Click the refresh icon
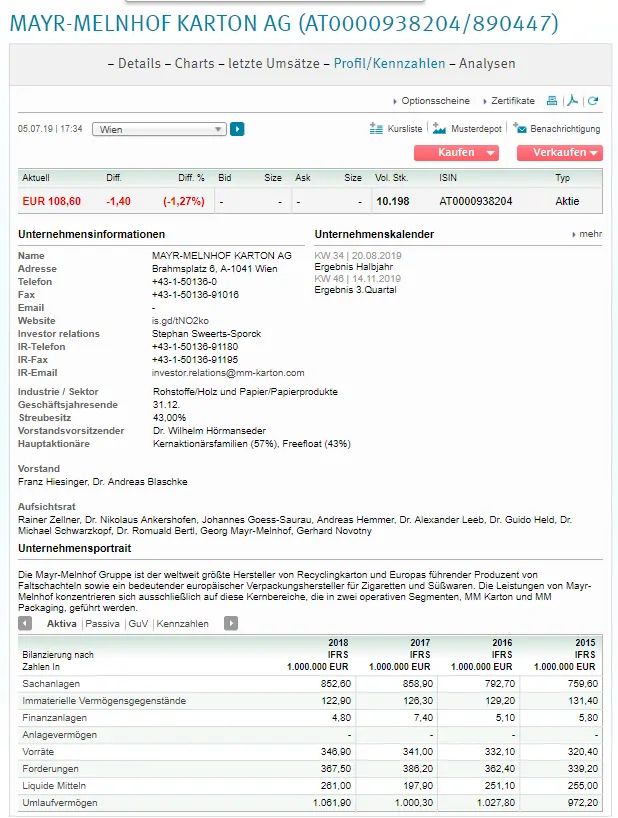Screen dimensions: 618x818 593,101
